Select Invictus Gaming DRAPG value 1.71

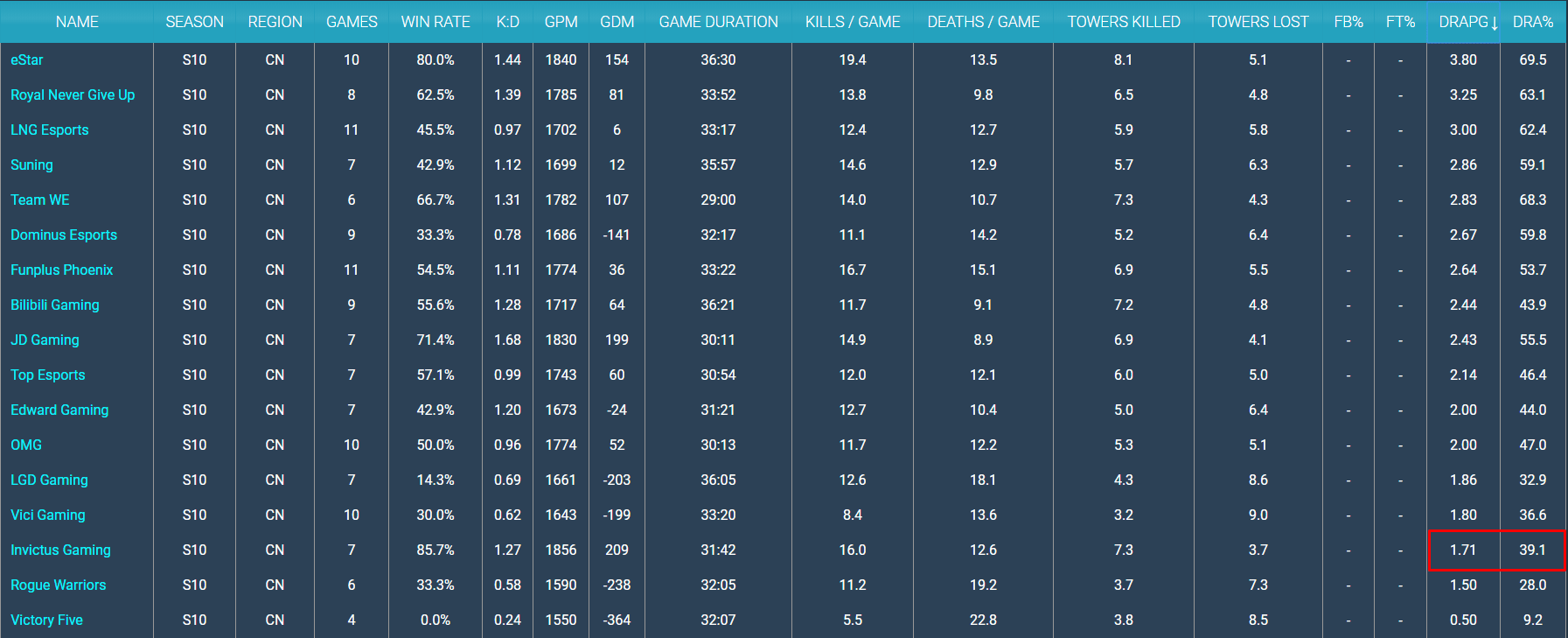(x=1463, y=550)
